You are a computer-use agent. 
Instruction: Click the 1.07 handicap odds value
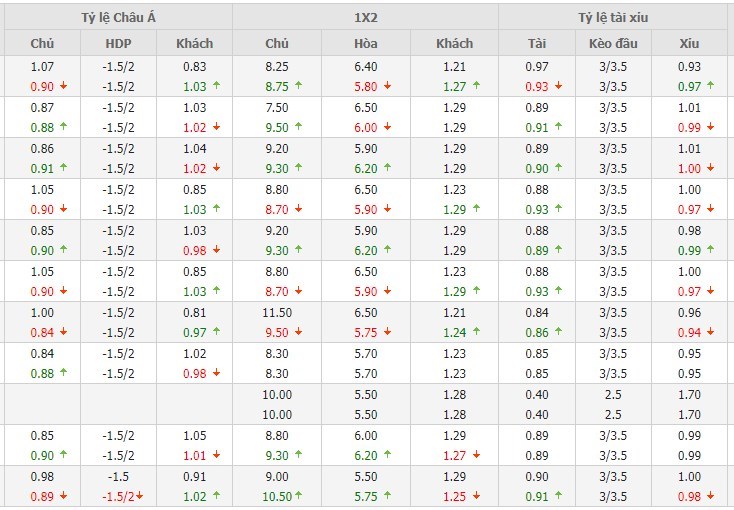pyautogui.click(x=42, y=66)
